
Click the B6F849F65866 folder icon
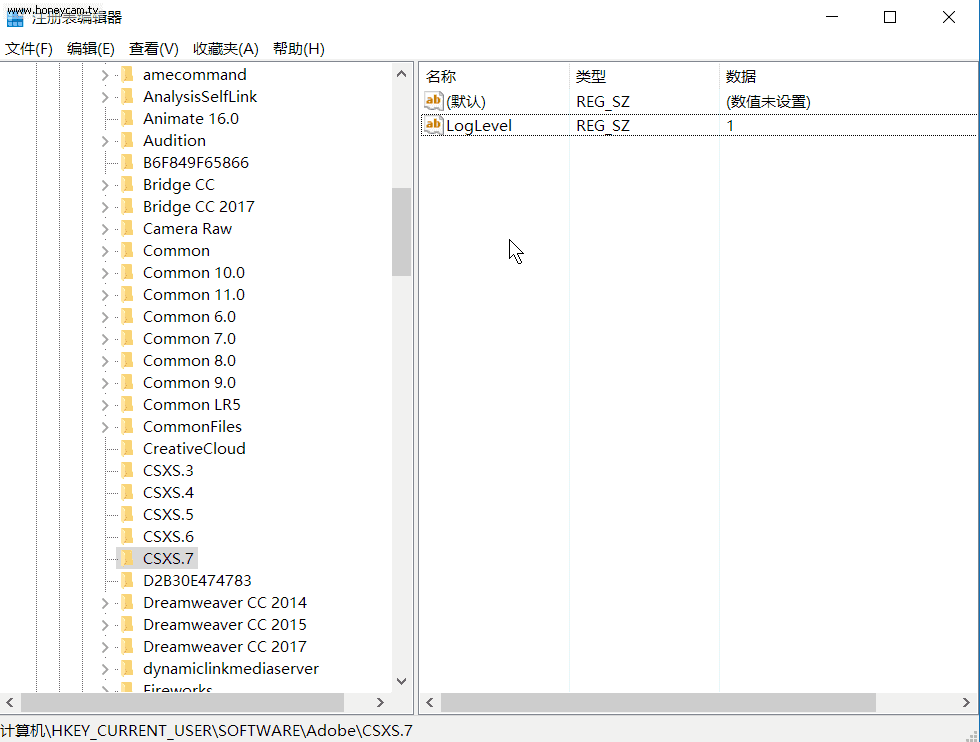tap(127, 163)
